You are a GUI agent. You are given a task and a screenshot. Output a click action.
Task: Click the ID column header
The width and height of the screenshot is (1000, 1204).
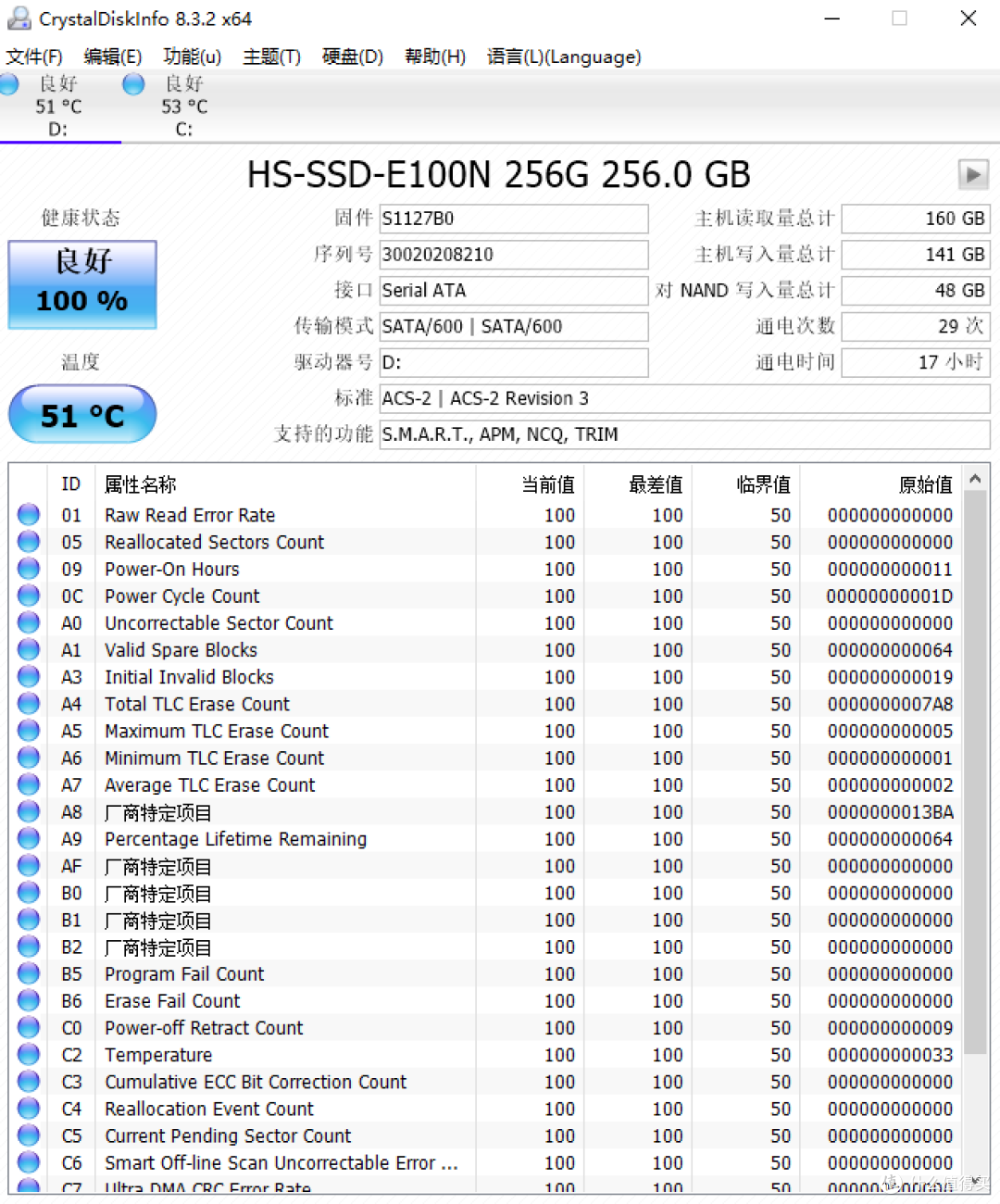pos(71,483)
